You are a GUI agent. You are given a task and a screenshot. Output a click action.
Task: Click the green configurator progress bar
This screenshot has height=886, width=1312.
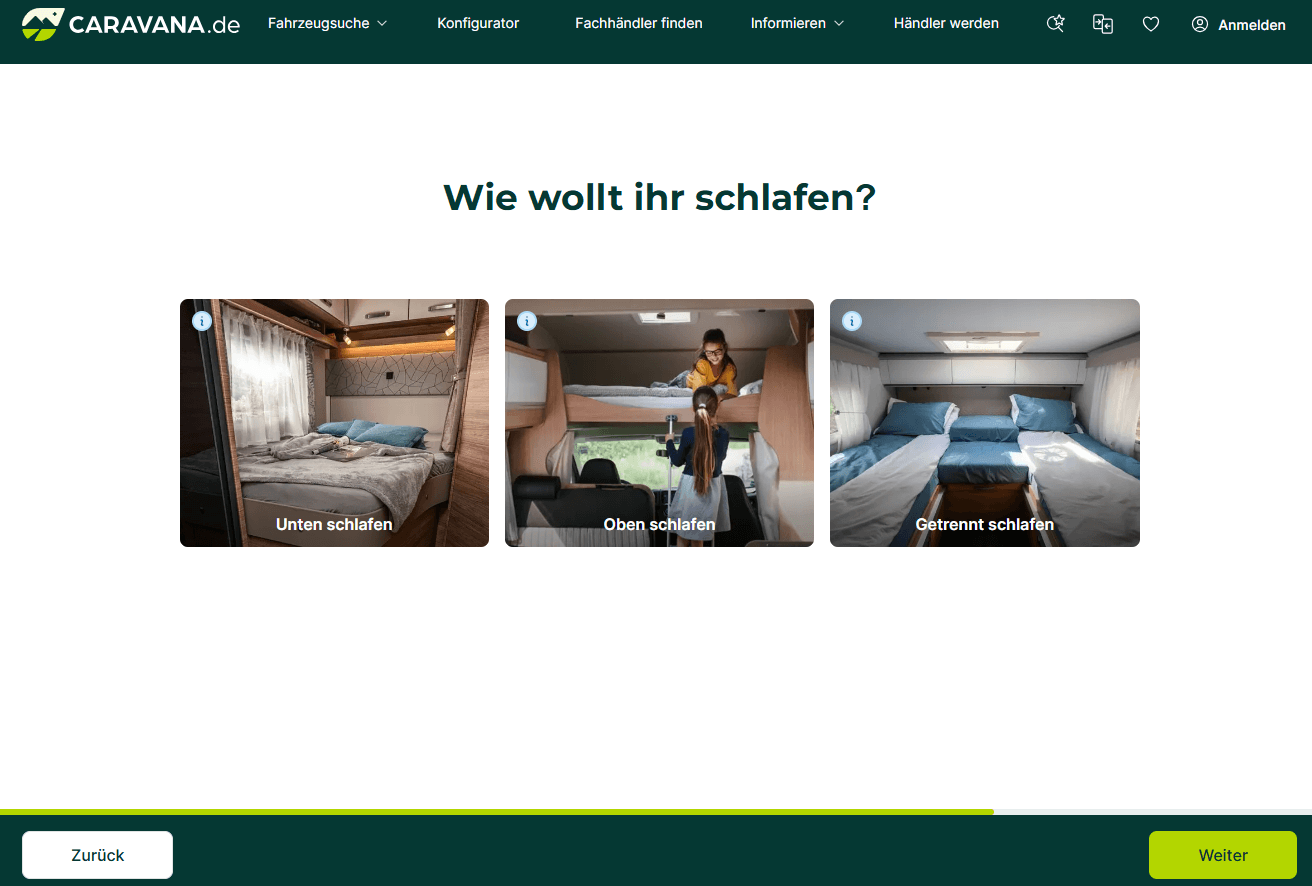point(497,811)
